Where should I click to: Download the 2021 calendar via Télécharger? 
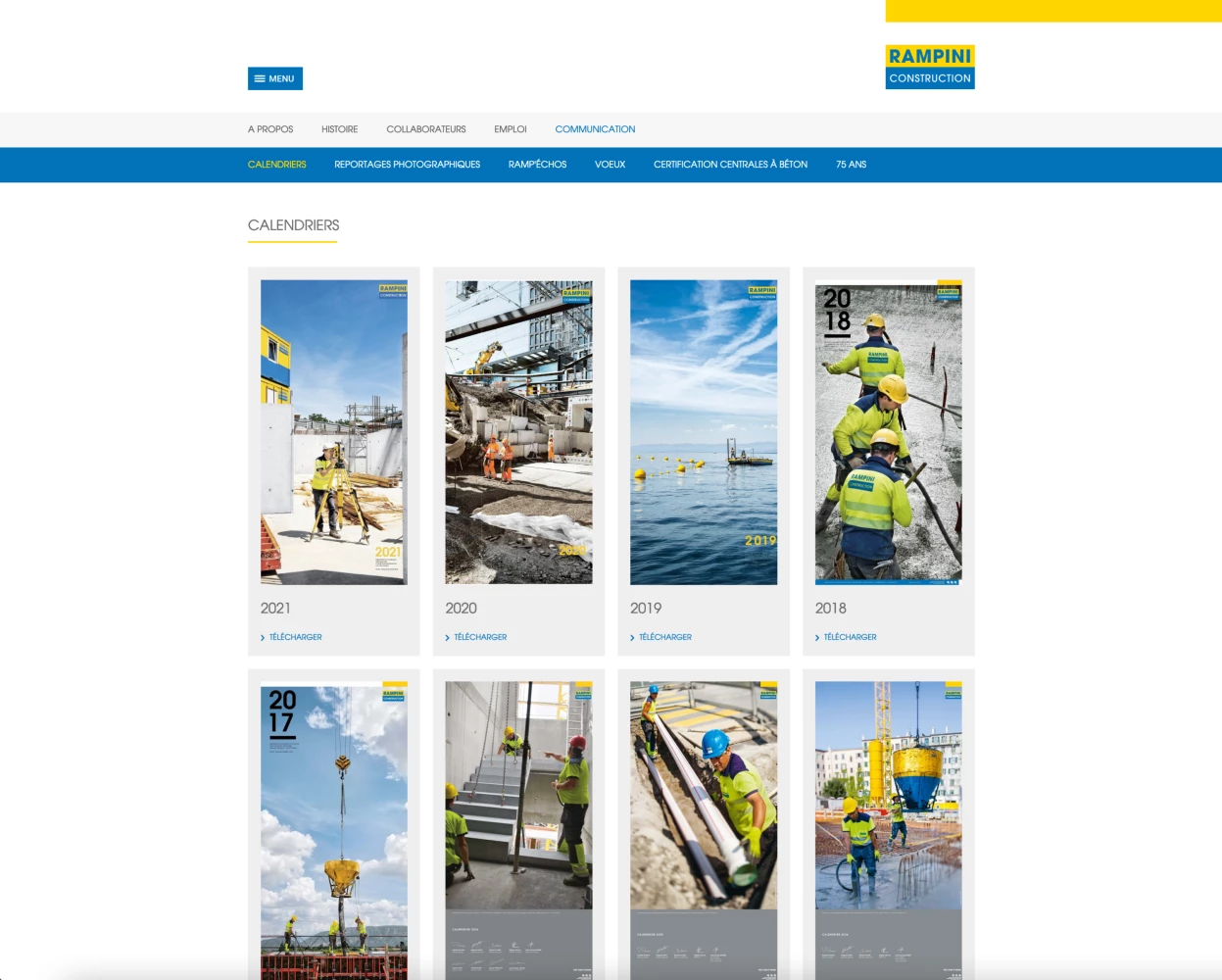(295, 637)
